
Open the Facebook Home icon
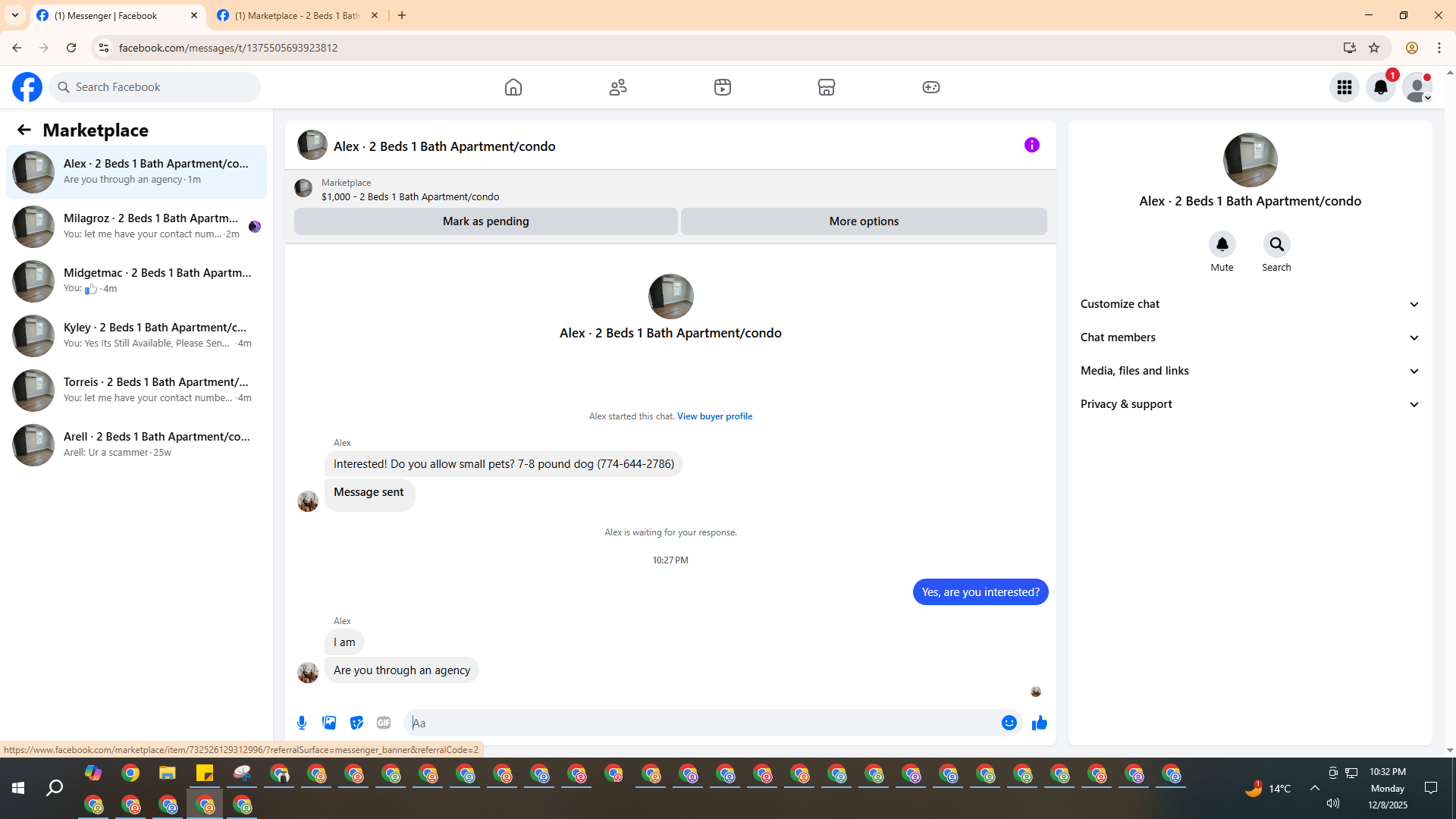513,87
